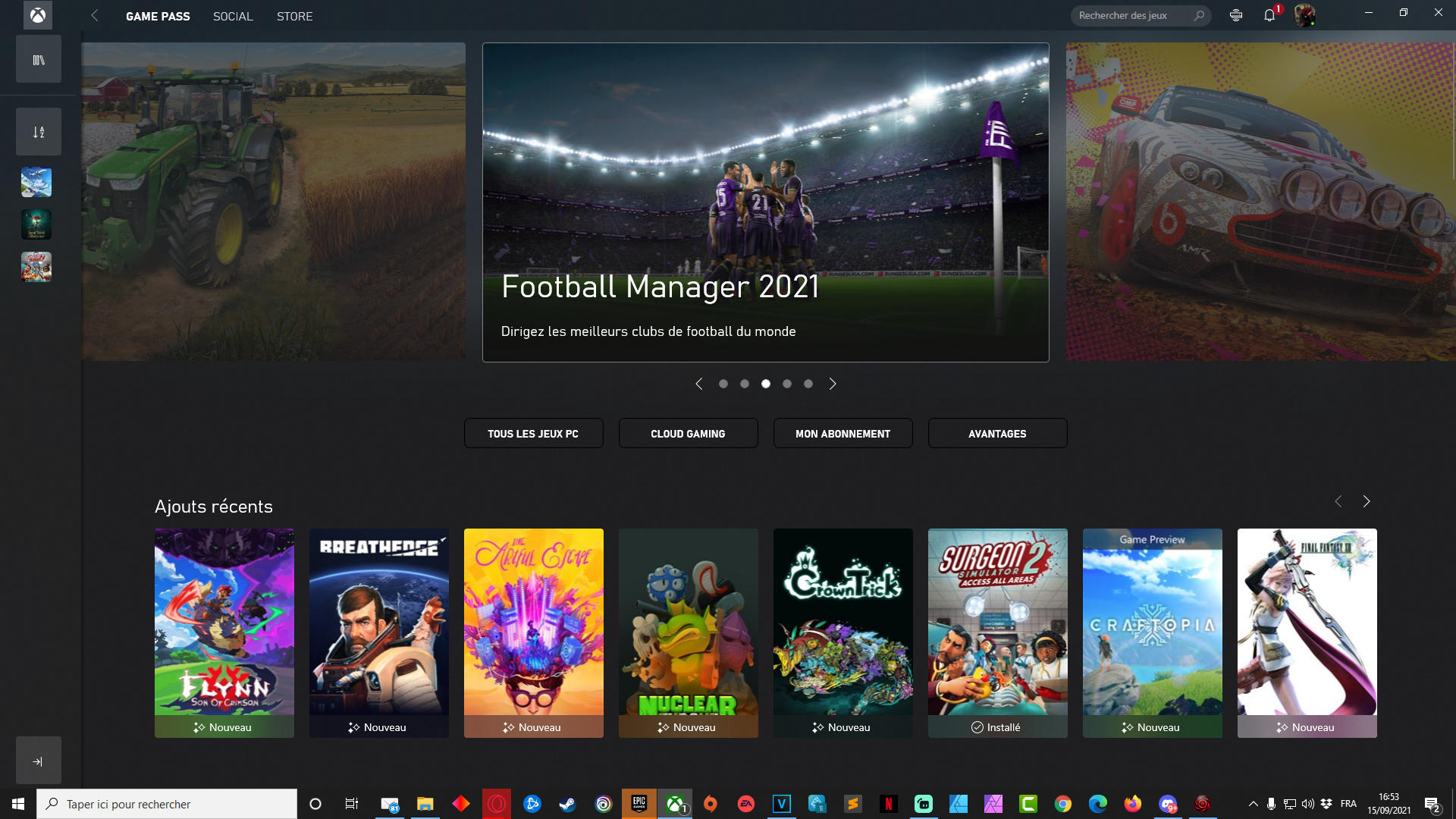Image resolution: width=1456 pixels, height=819 pixels.
Task: Open the third game thumbnail in sidebar
Action: (x=36, y=267)
